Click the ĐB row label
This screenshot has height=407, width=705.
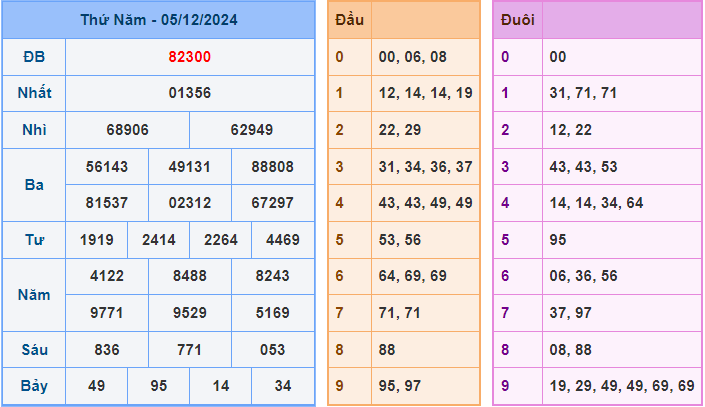click(x=34, y=57)
